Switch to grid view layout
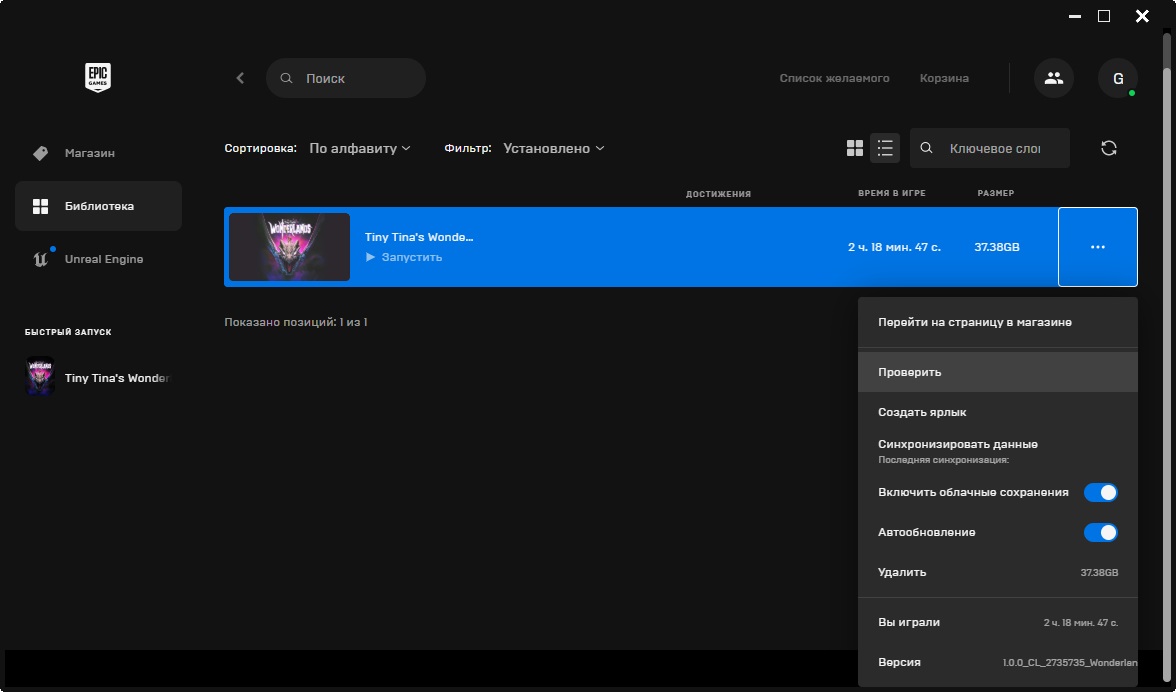The image size is (1176, 692). 854,148
